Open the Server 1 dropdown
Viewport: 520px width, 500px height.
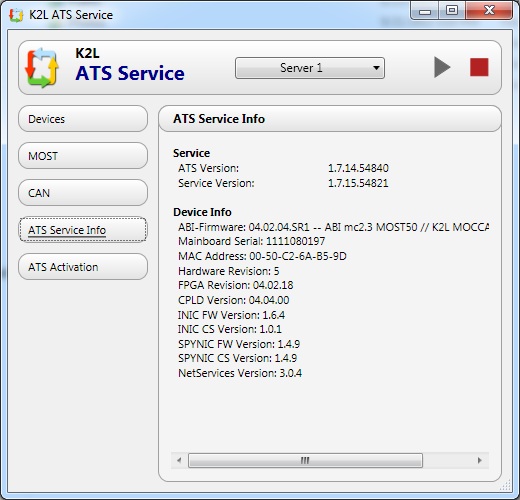(310, 68)
